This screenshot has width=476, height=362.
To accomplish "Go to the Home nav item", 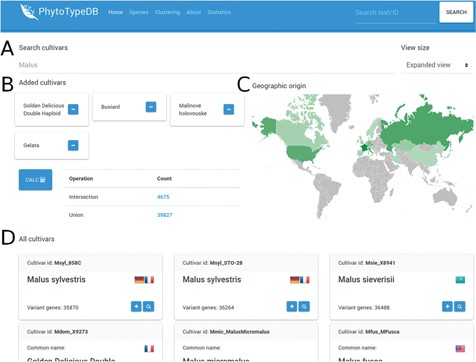I will (115, 12).
